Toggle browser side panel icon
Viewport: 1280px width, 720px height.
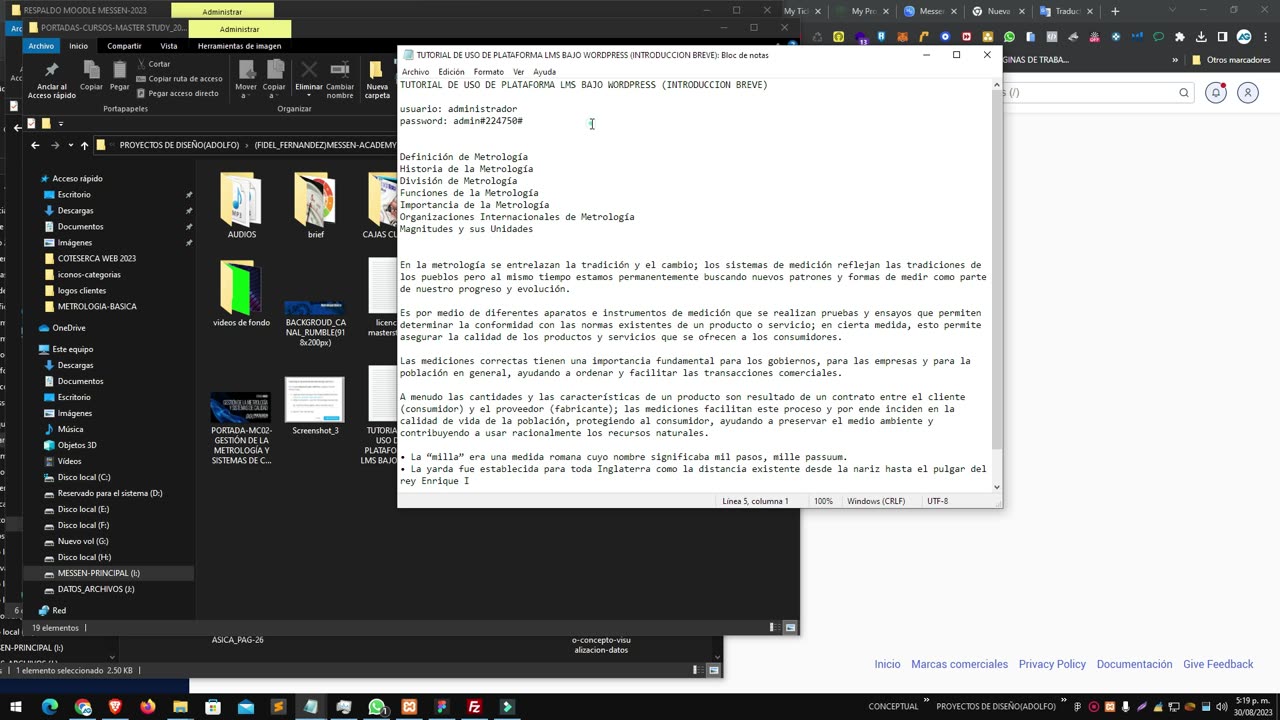1222,37
